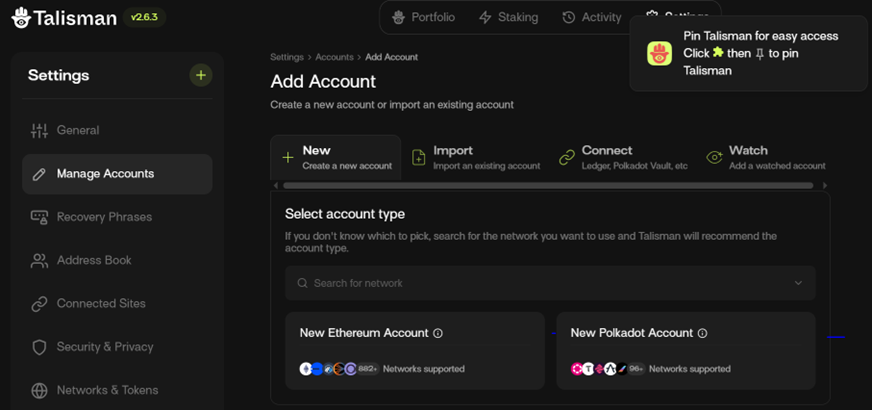Open Recovery Phrases settings
The width and height of the screenshot is (872, 410).
[x=117, y=217]
